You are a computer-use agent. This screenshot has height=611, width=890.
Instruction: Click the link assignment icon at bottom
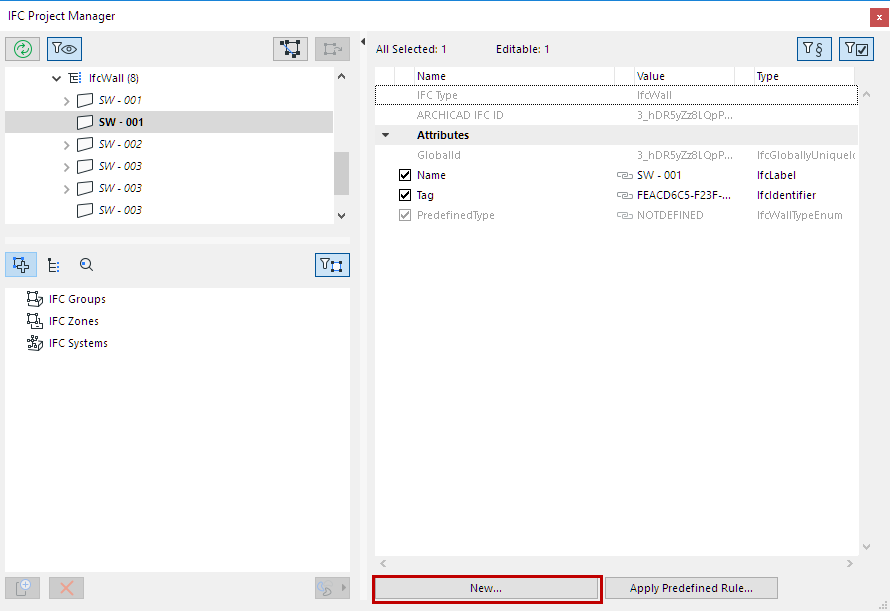click(x=332, y=588)
